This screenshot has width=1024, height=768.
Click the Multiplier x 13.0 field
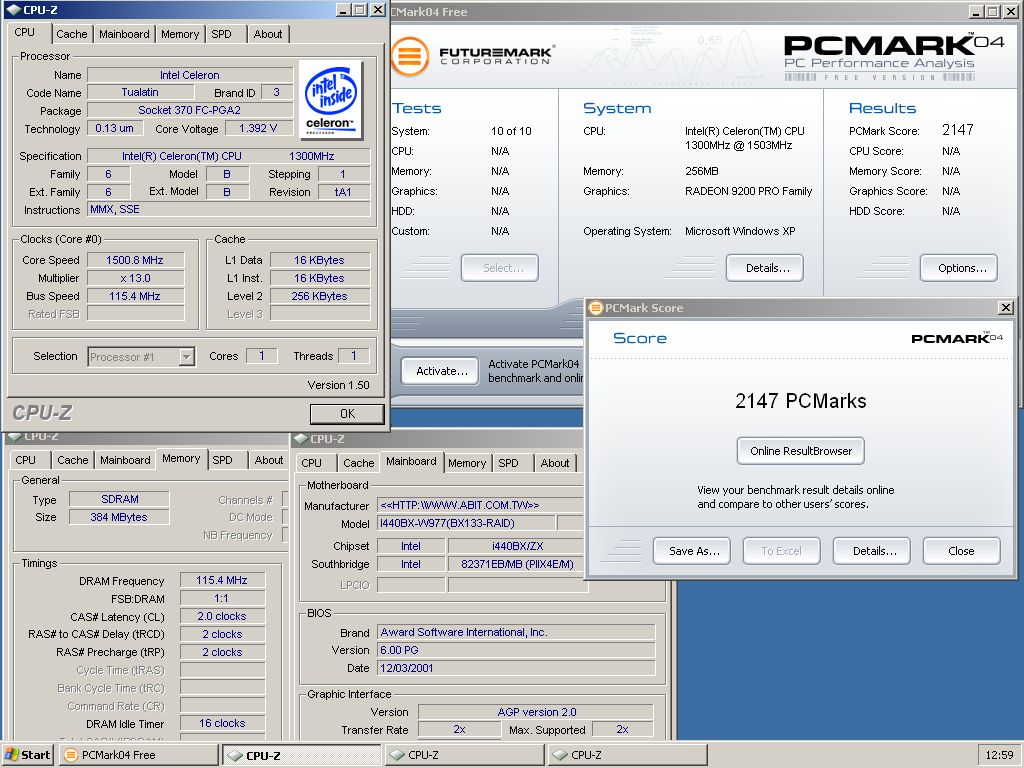(x=135, y=278)
